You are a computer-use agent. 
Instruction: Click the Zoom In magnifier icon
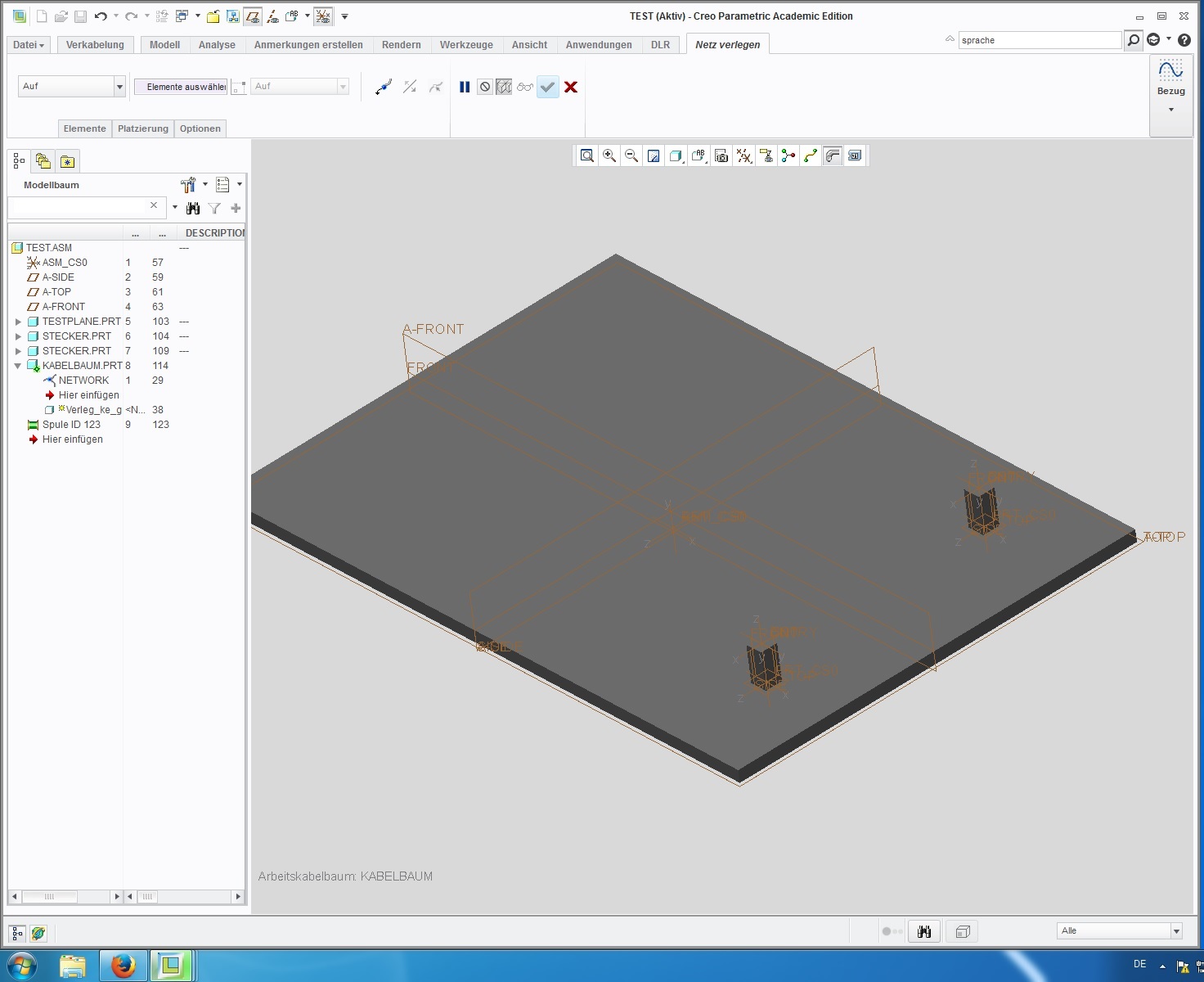tap(609, 155)
